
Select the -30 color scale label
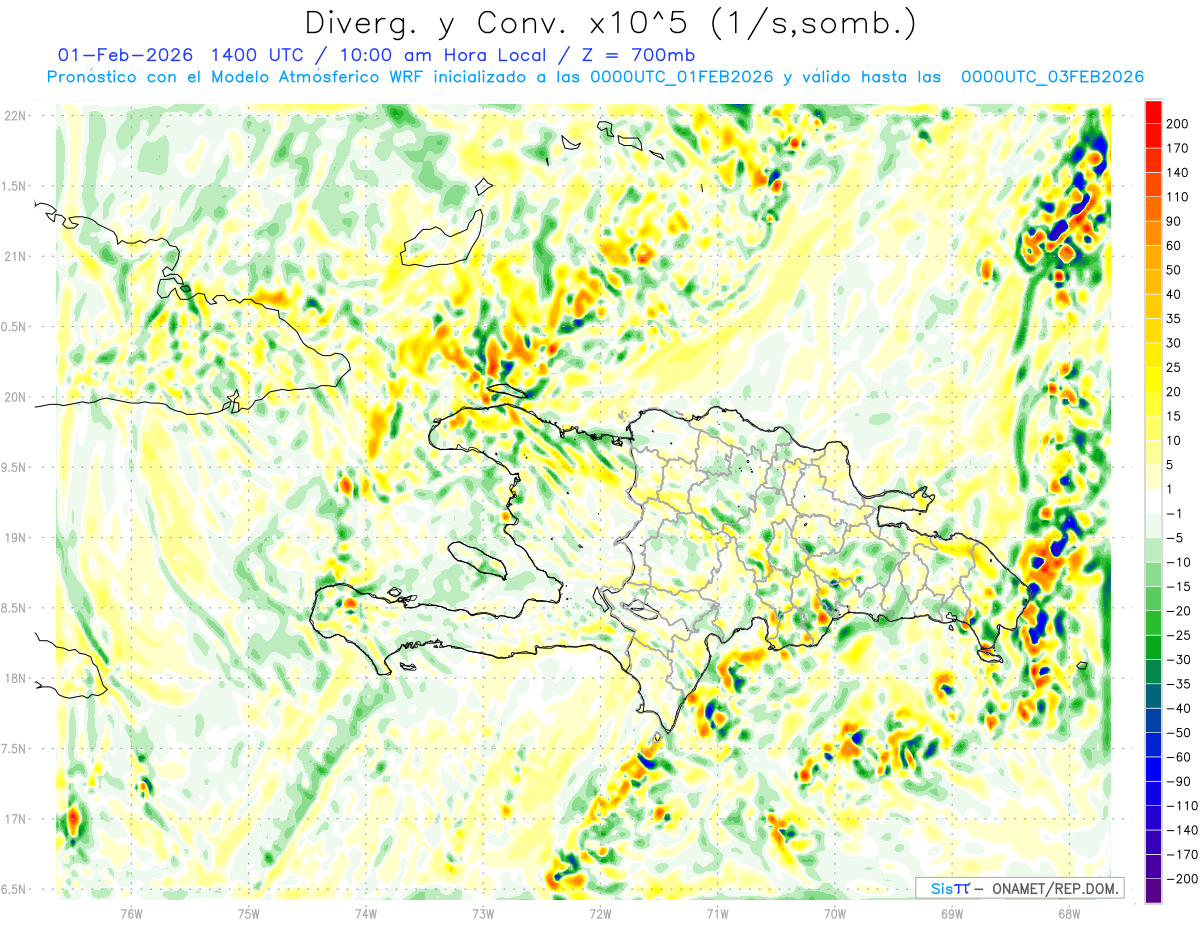(x=1179, y=660)
